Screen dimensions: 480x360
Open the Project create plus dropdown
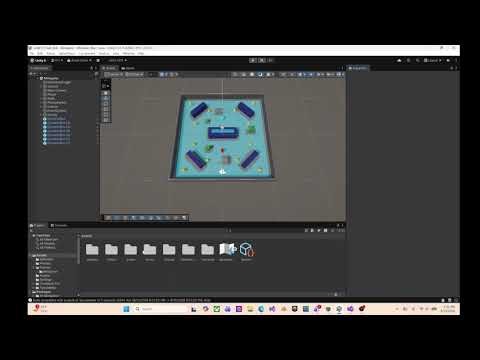pos(32,230)
